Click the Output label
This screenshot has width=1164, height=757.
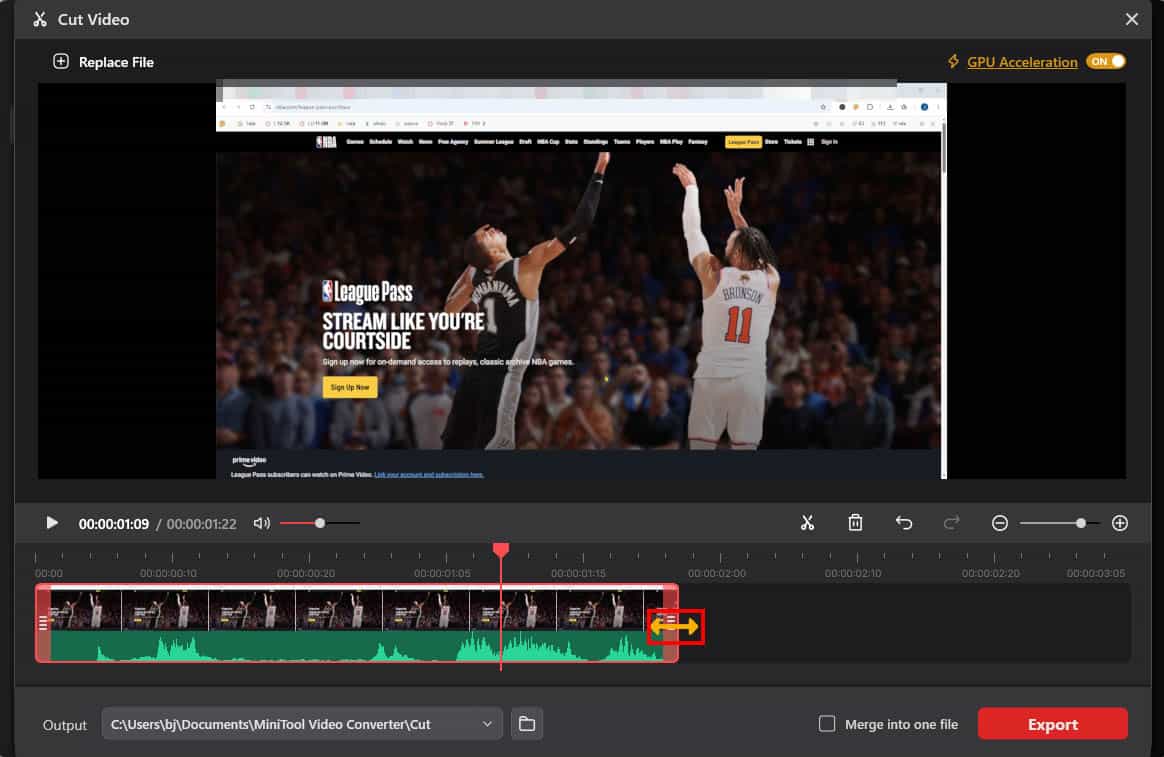coord(65,725)
